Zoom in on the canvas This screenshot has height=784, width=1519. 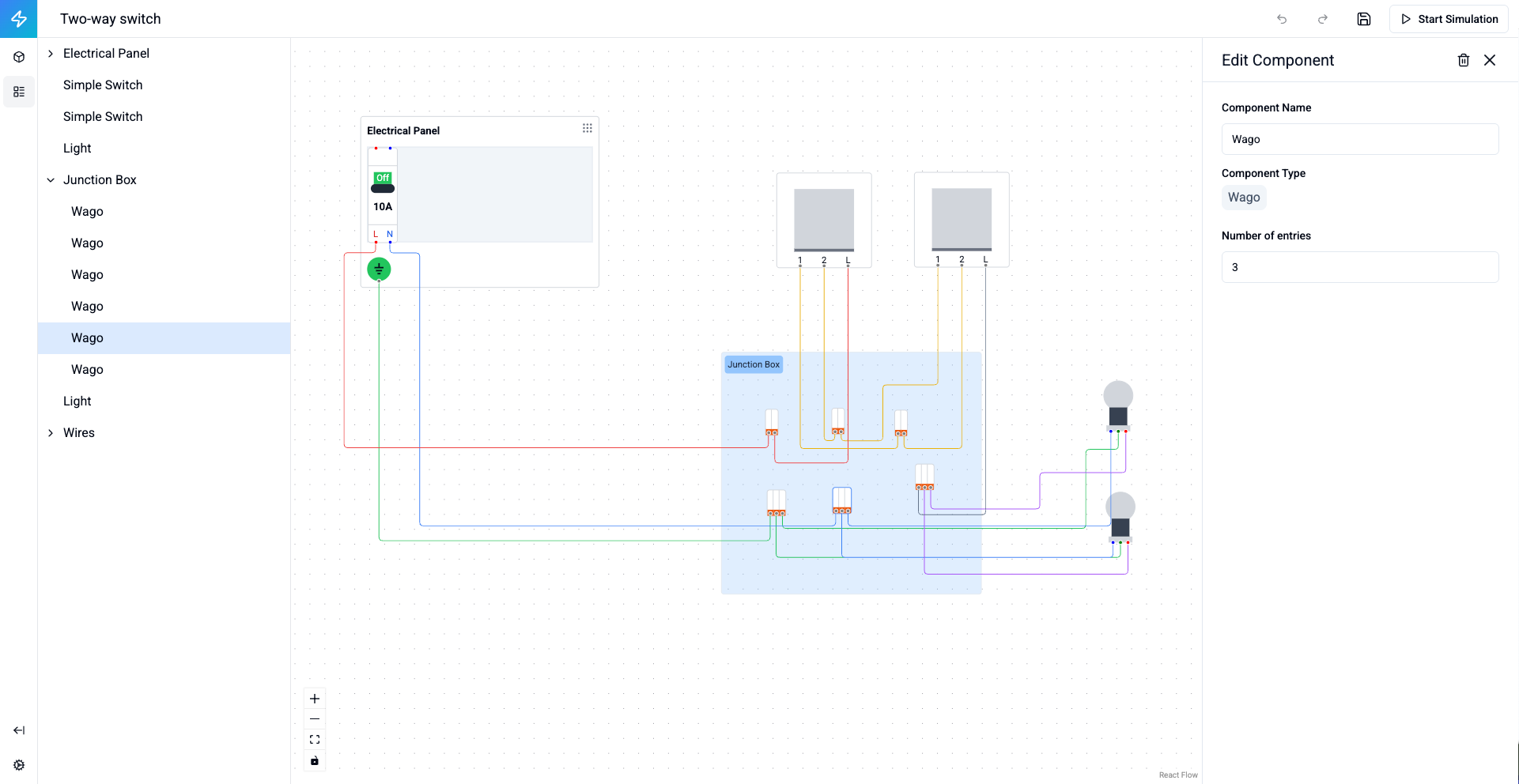(x=315, y=699)
